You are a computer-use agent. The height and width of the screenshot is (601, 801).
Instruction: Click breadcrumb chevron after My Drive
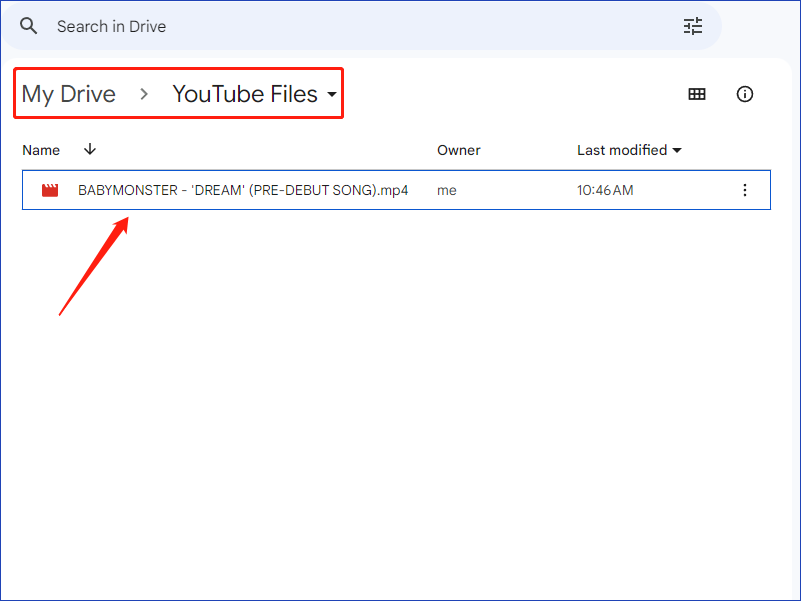(x=144, y=94)
